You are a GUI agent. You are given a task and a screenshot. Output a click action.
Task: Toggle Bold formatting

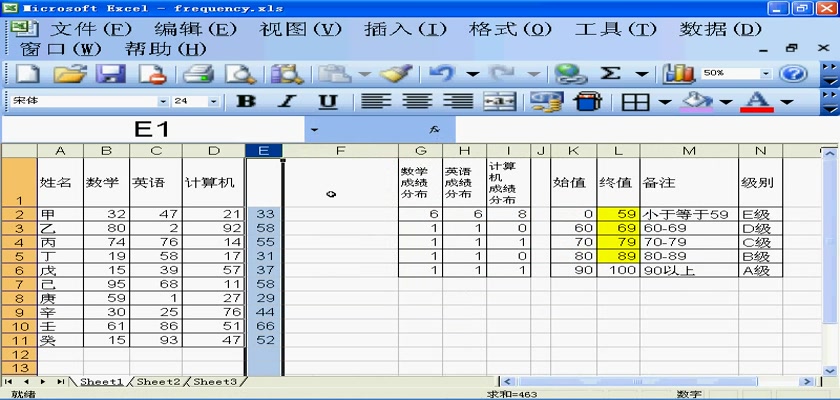point(246,101)
